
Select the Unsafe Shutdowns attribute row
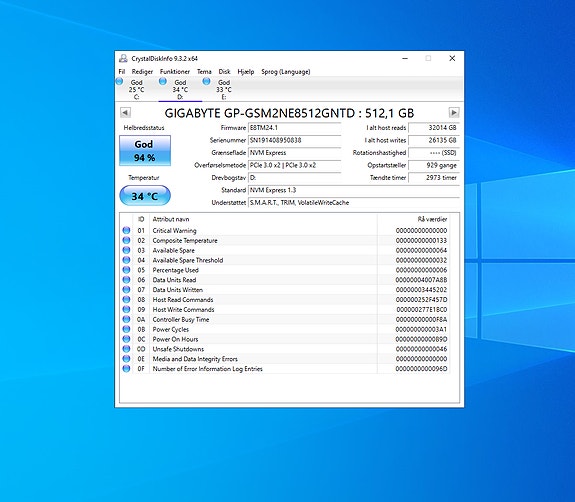pyautogui.click(x=285, y=349)
